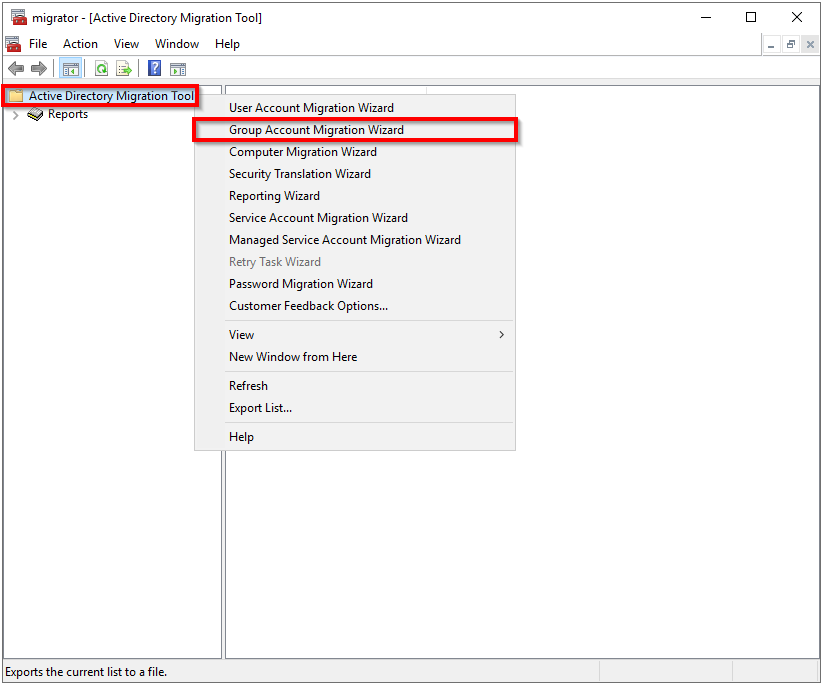Open the Action menu
826x685 pixels.
click(x=80, y=44)
